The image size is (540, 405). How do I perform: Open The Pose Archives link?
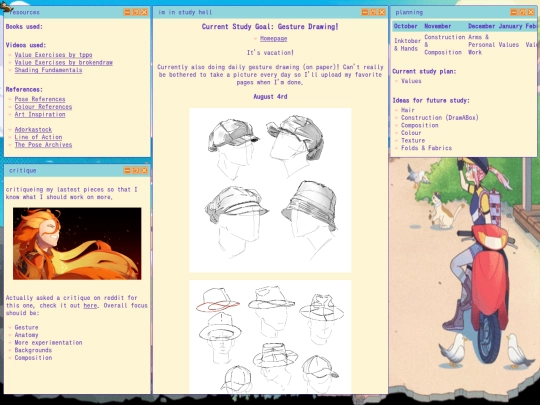click(x=43, y=145)
